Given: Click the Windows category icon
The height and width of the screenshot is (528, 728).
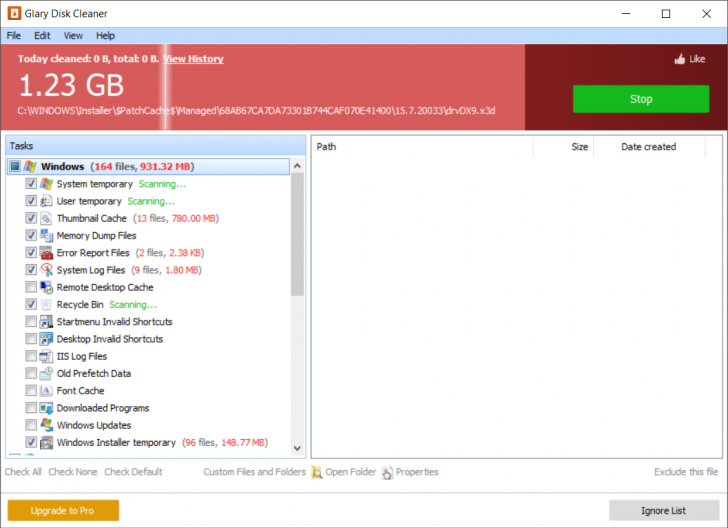Looking at the screenshot, I should click(30, 166).
